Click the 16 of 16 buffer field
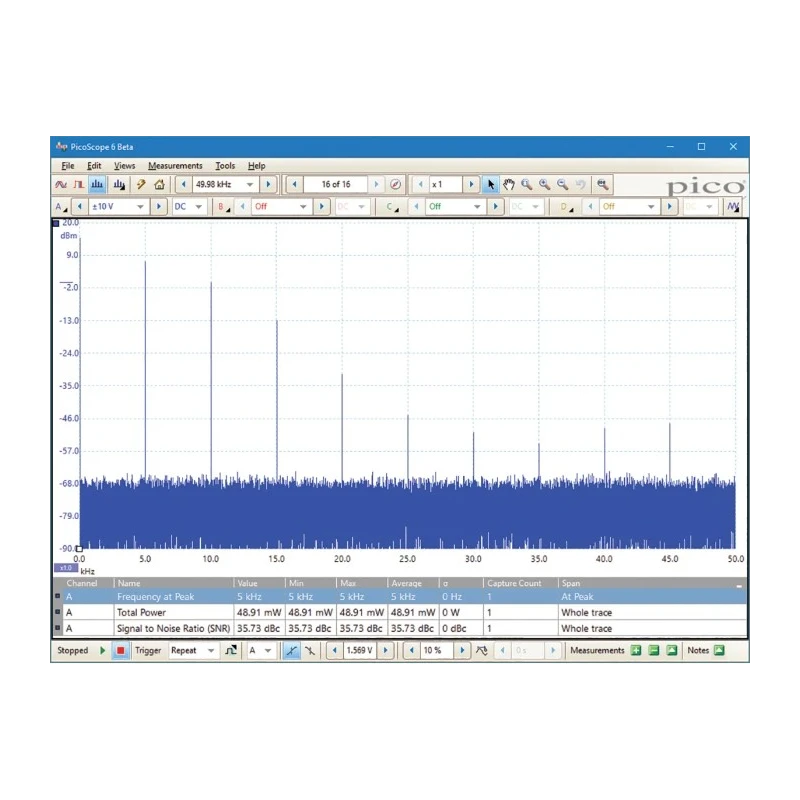The height and width of the screenshot is (800, 800). click(336, 185)
